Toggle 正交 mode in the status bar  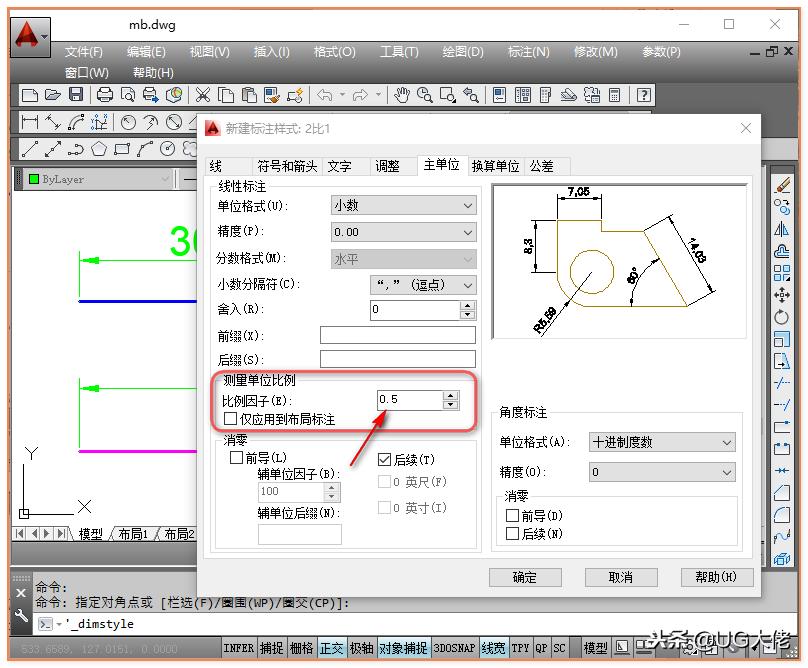(x=331, y=647)
